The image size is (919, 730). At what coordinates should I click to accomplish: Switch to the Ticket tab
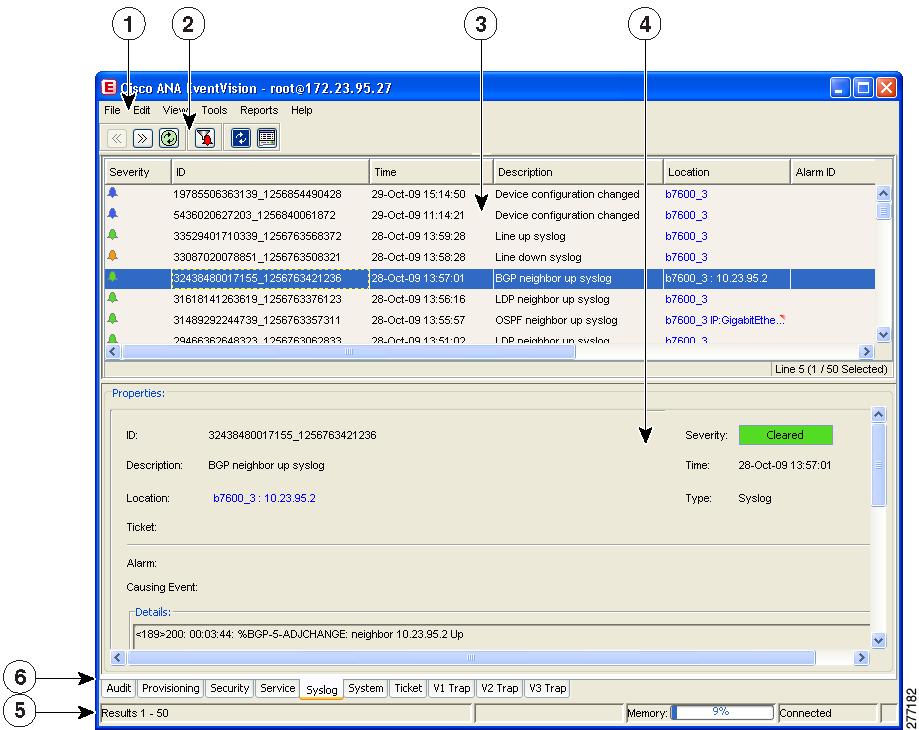pyautogui.click(x=408, y=688)
